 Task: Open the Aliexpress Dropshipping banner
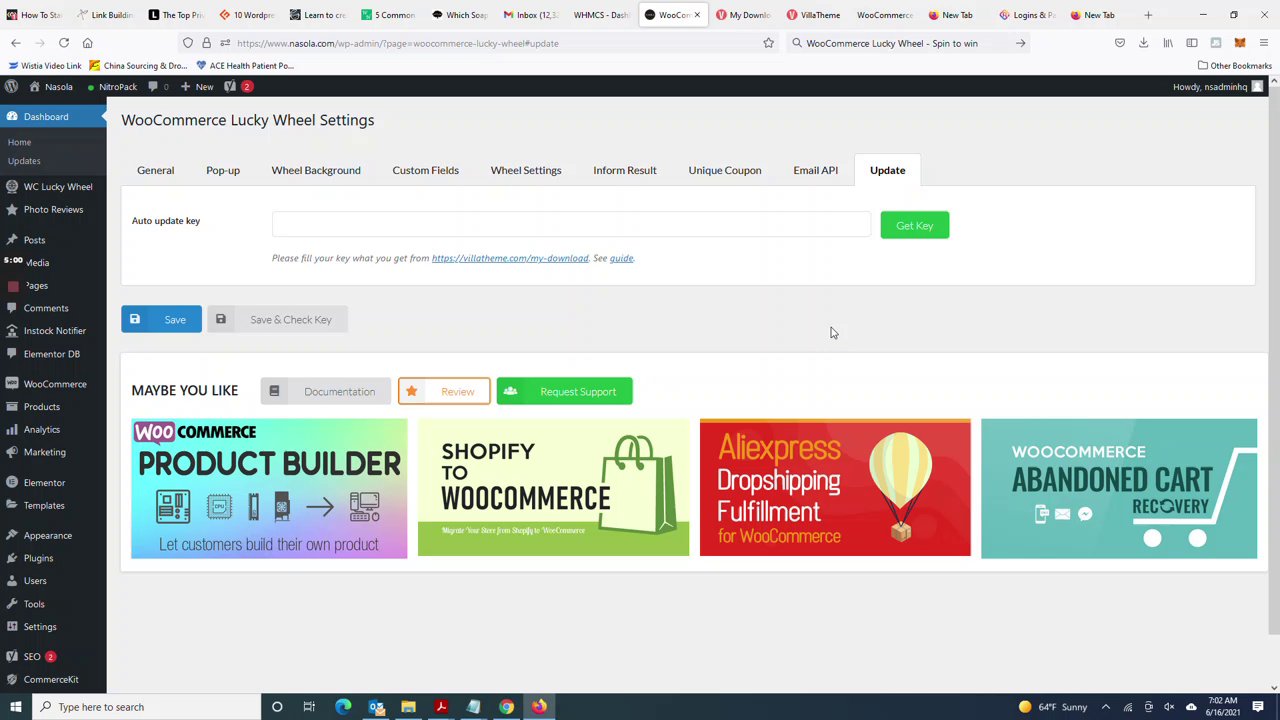(x=835, y=489)
